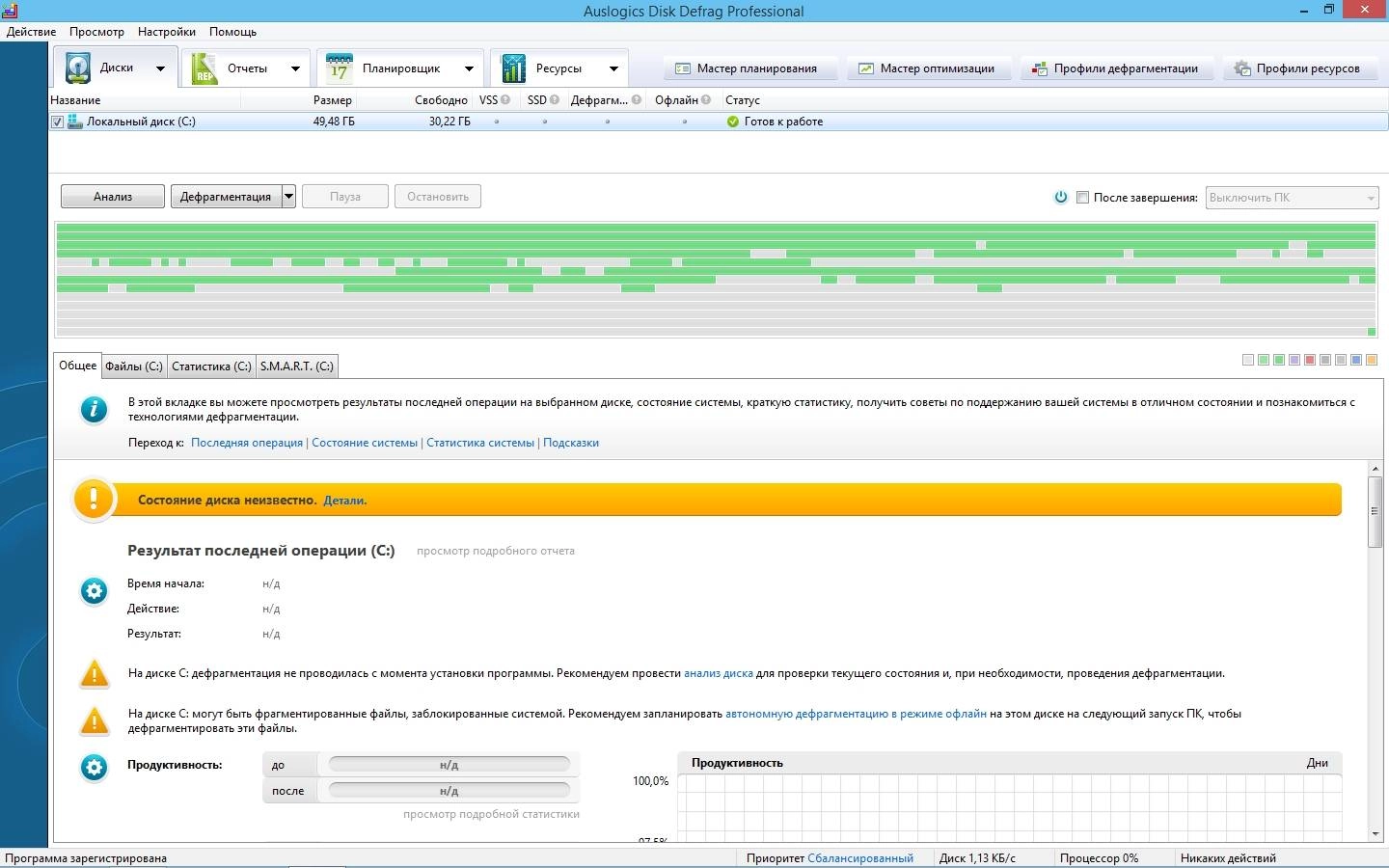Viewport: 1389px width, 868px height.
Task: Follow the Состояние системы link
Action: (365, 443)
